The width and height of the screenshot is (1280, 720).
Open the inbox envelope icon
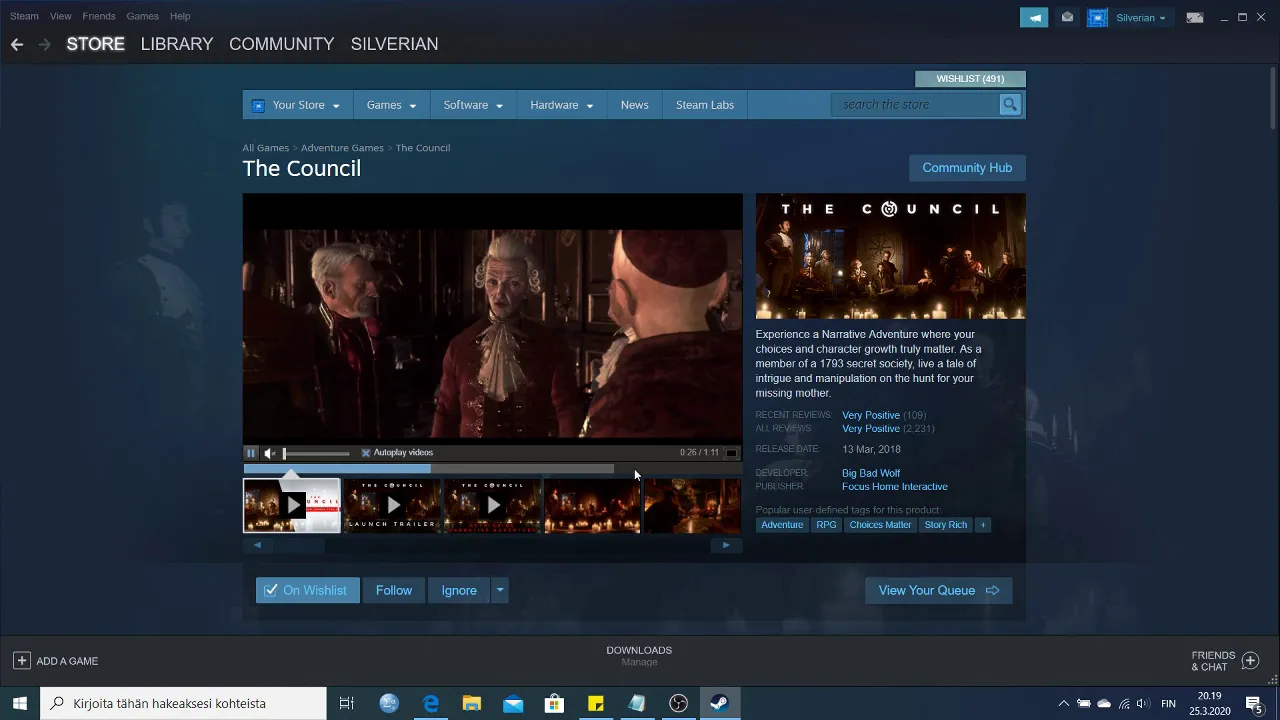pos(1067,17)
